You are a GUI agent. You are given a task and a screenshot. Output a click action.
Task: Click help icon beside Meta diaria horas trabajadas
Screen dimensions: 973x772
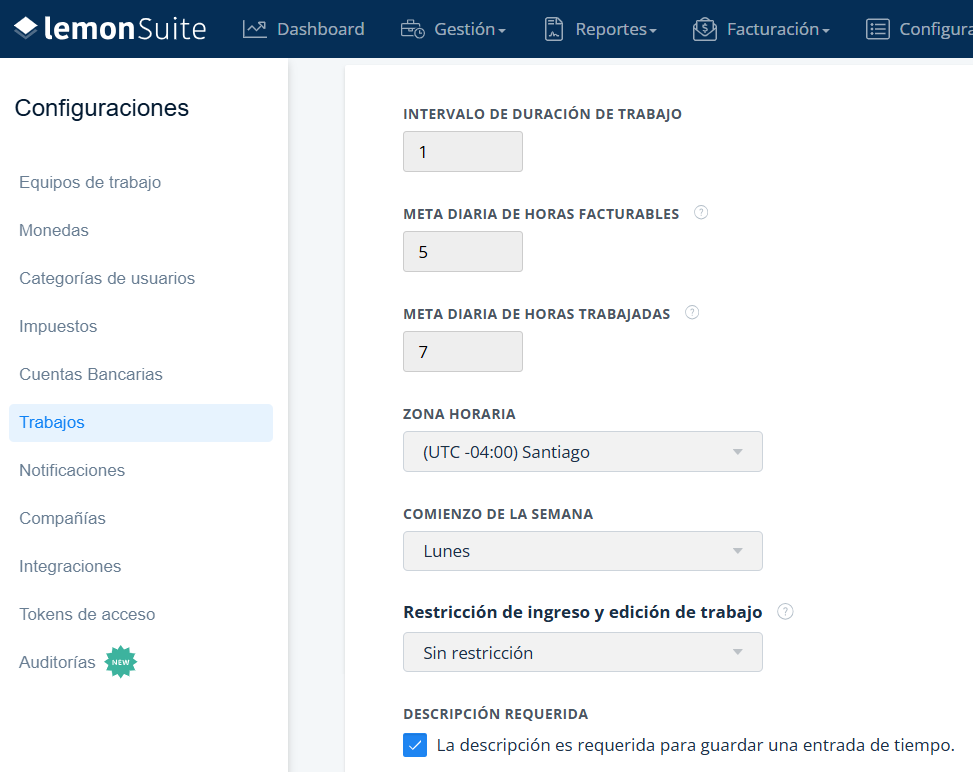coord(692,313)
